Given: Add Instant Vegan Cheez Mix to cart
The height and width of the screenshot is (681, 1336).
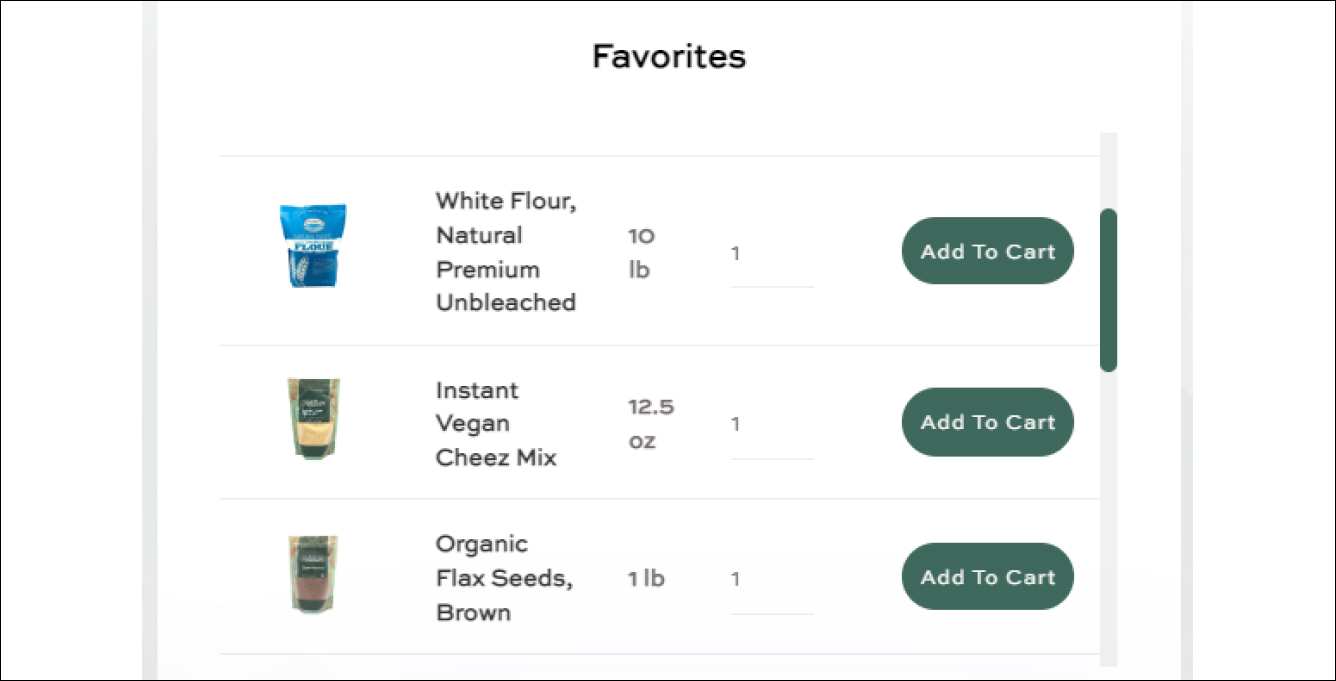Looking at the screenshot, I should (988, 422).
